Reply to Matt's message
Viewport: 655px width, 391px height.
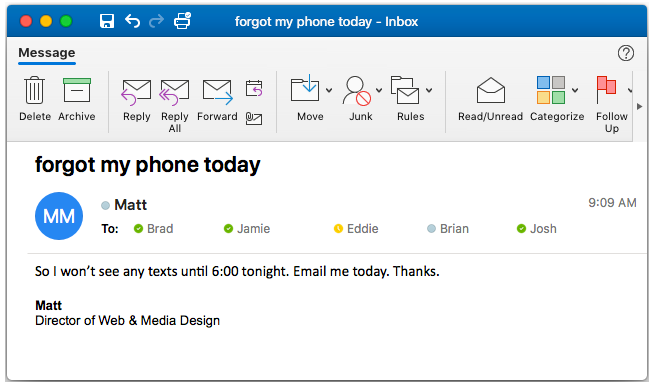coord(136,99)
